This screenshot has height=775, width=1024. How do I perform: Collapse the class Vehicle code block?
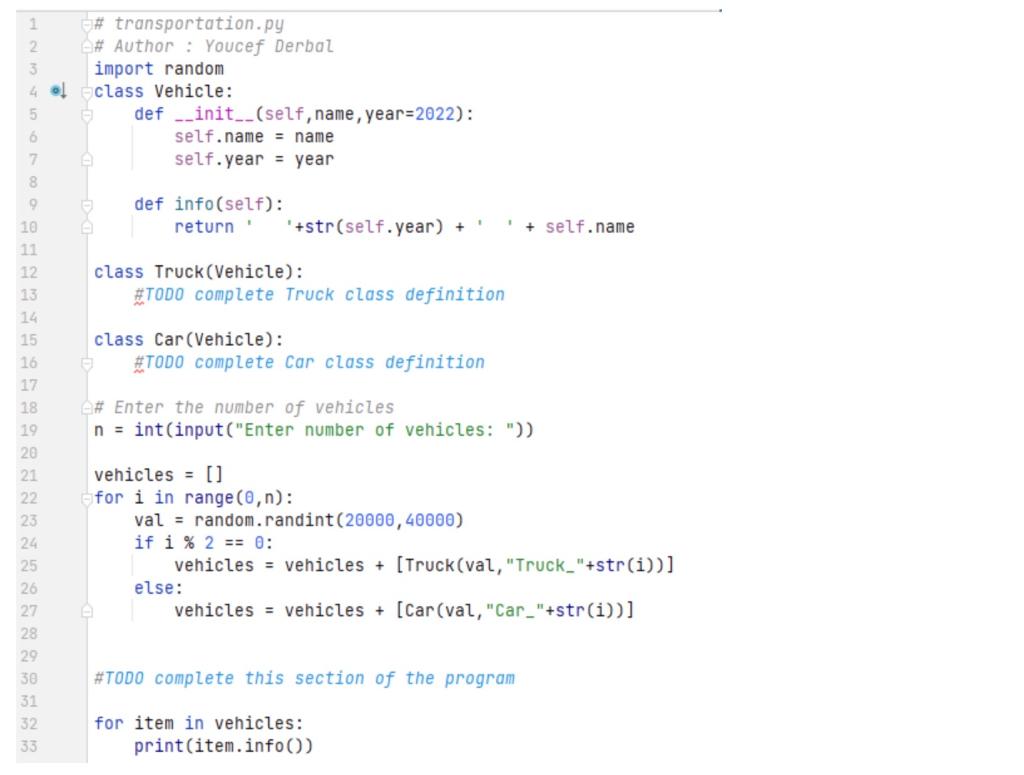[x=87, y=92]
